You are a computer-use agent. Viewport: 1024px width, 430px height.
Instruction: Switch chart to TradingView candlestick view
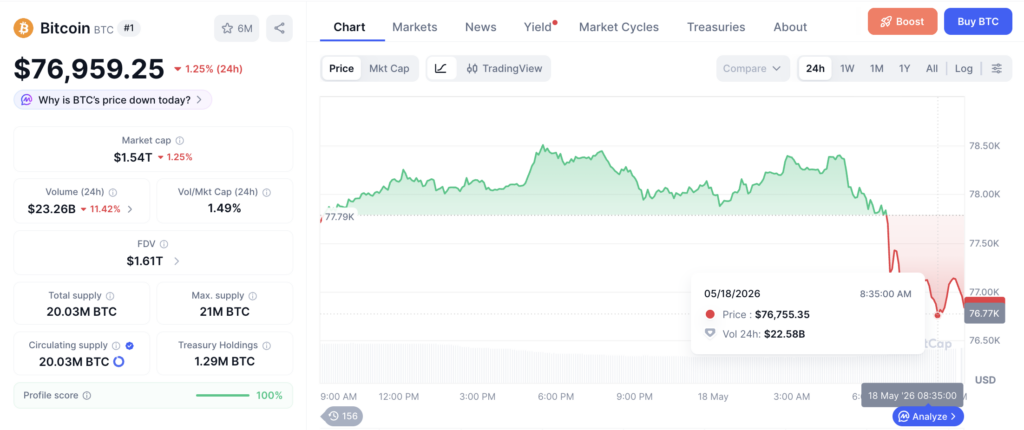click(504, 69)
